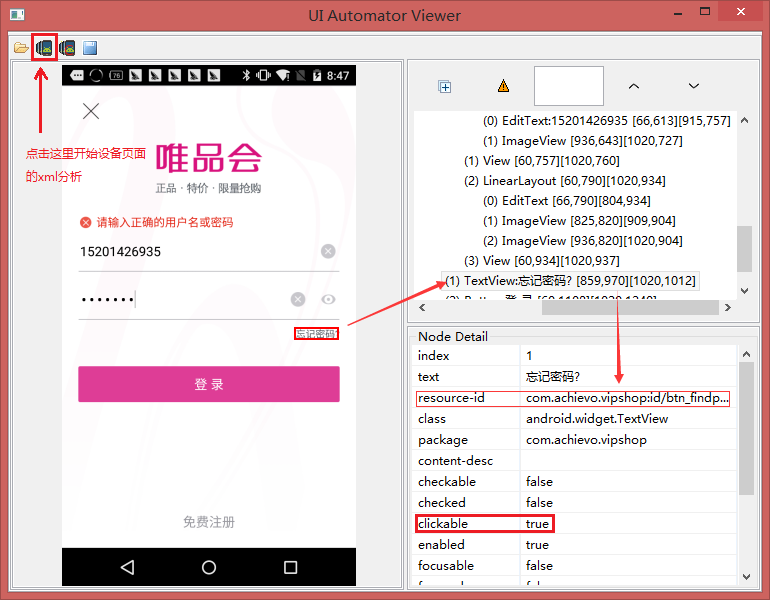The height and width of the screenshot is (600, 770).
Task: Click the 忘记密码 link in screenshot
Action: [x=316, y=334]
